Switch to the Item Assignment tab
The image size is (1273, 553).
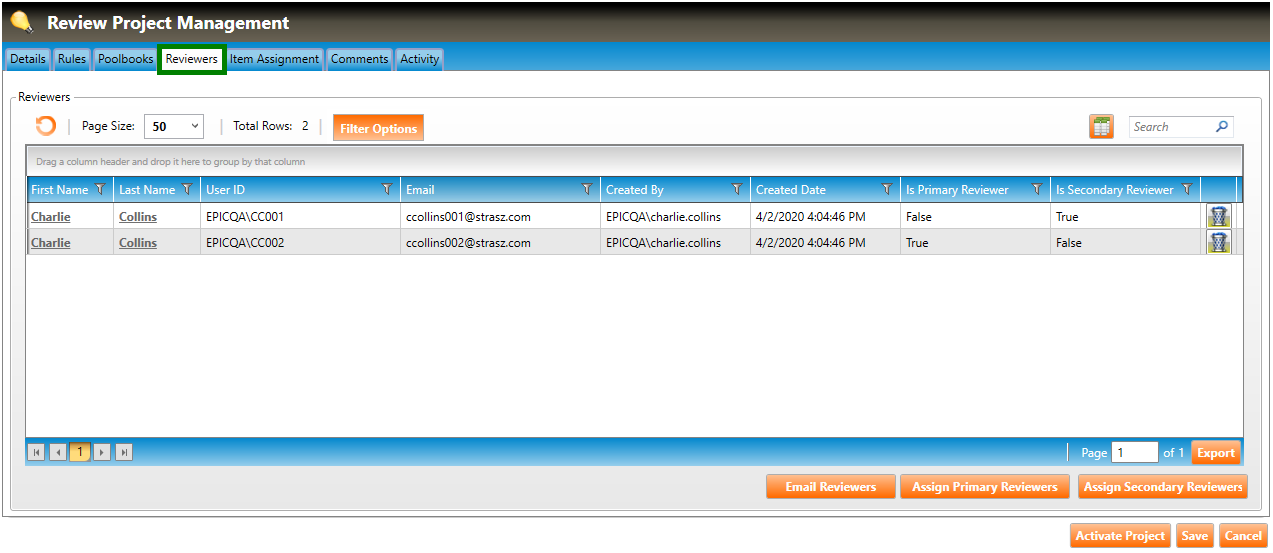(274, 59)
